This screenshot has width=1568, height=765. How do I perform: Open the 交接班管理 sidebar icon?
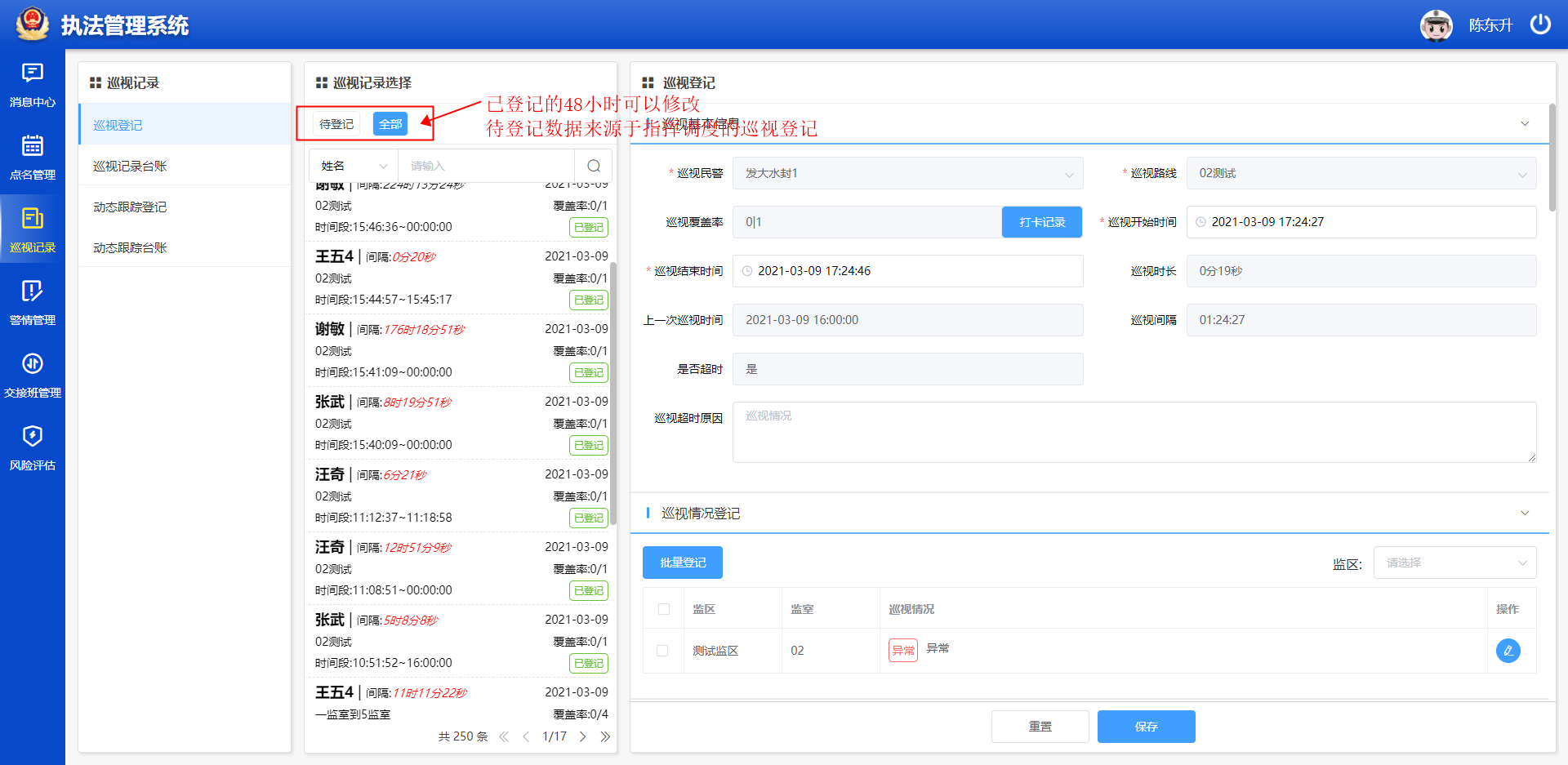point(33,365)
